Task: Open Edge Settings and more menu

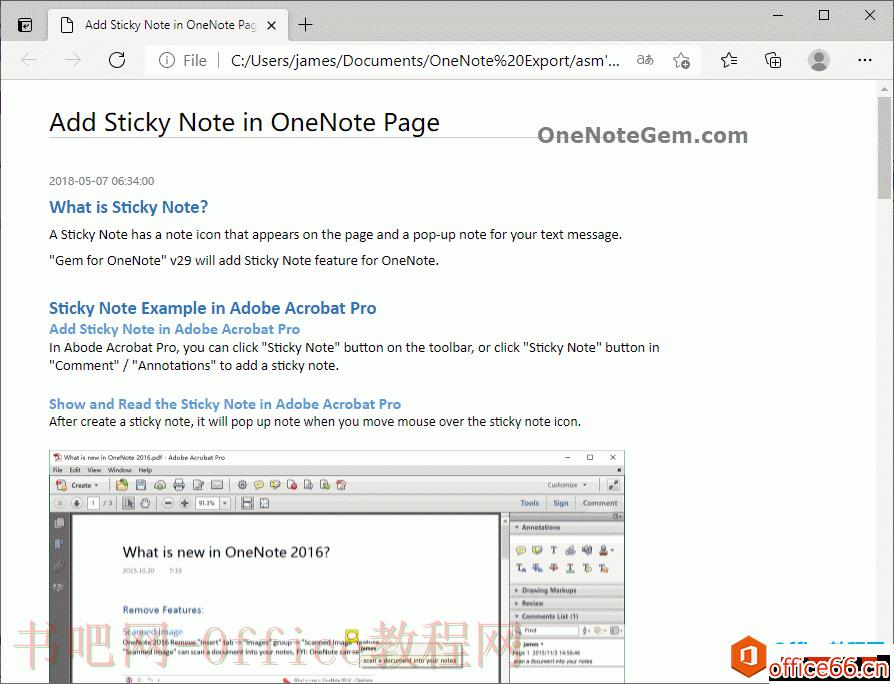Action: click(865, 60)
